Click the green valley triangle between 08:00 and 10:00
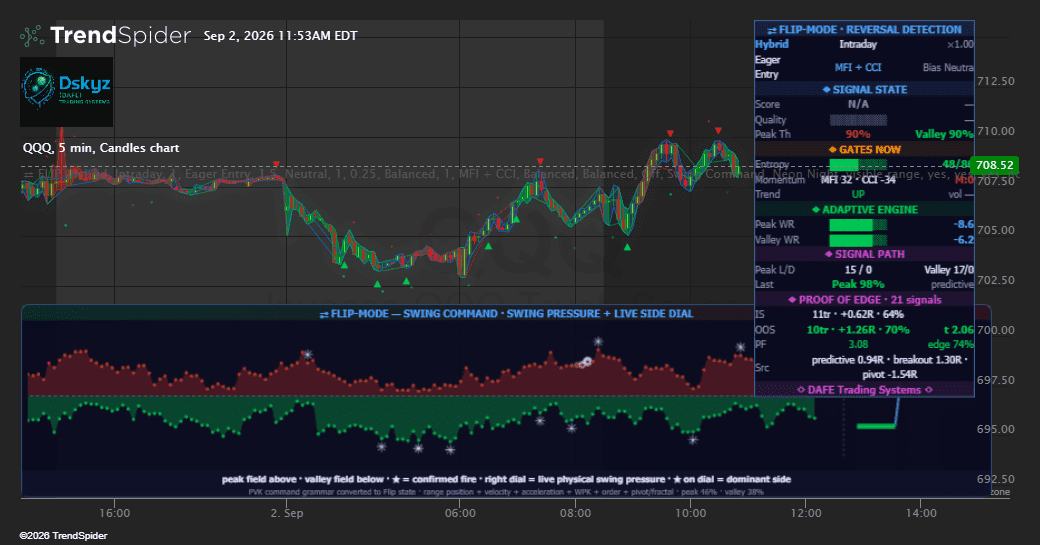Screen dimensions: 1040x545 point(627,247)
